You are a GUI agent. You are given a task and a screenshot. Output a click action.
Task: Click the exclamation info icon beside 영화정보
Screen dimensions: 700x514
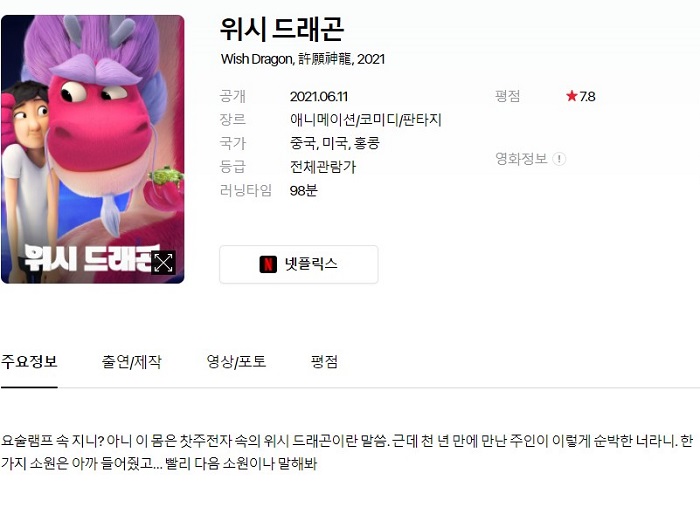[x=559, y=159]
